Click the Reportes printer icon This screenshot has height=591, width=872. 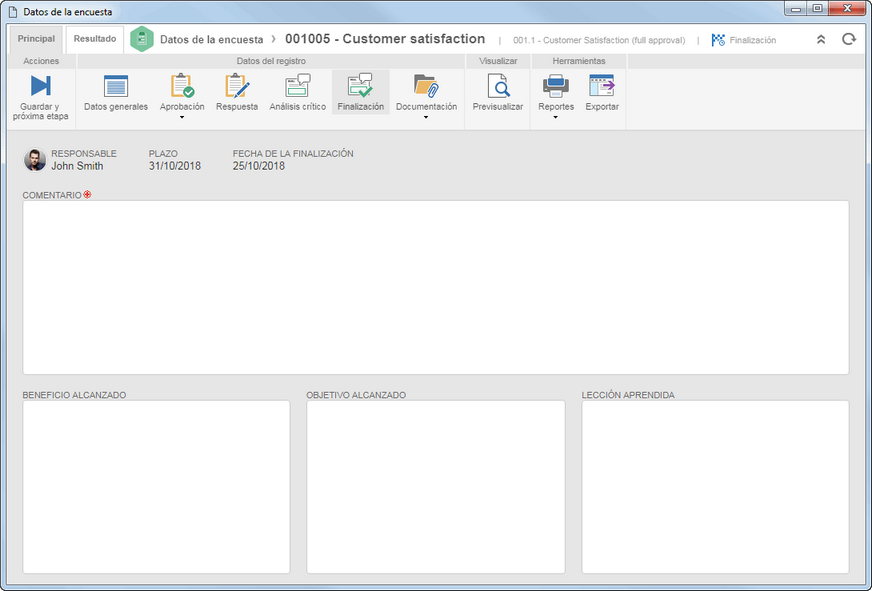[x=556, y=86]
